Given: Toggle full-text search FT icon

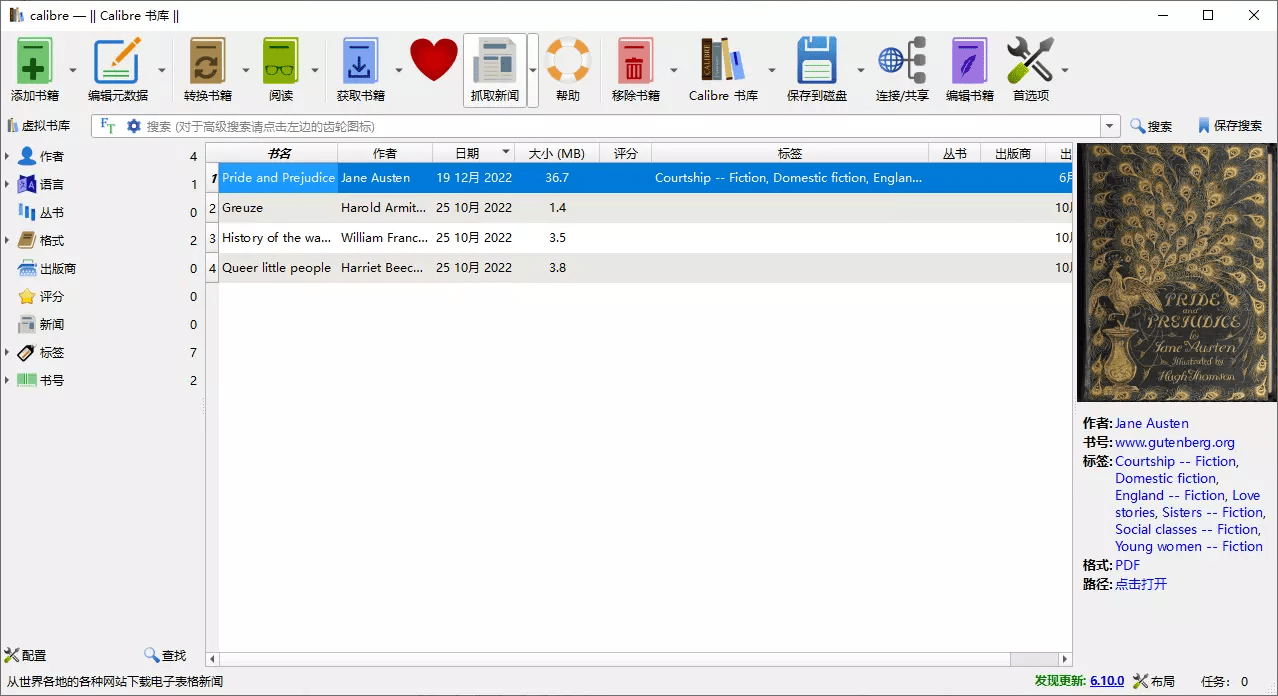Looking at the screenshot, I should coord(107,126).
